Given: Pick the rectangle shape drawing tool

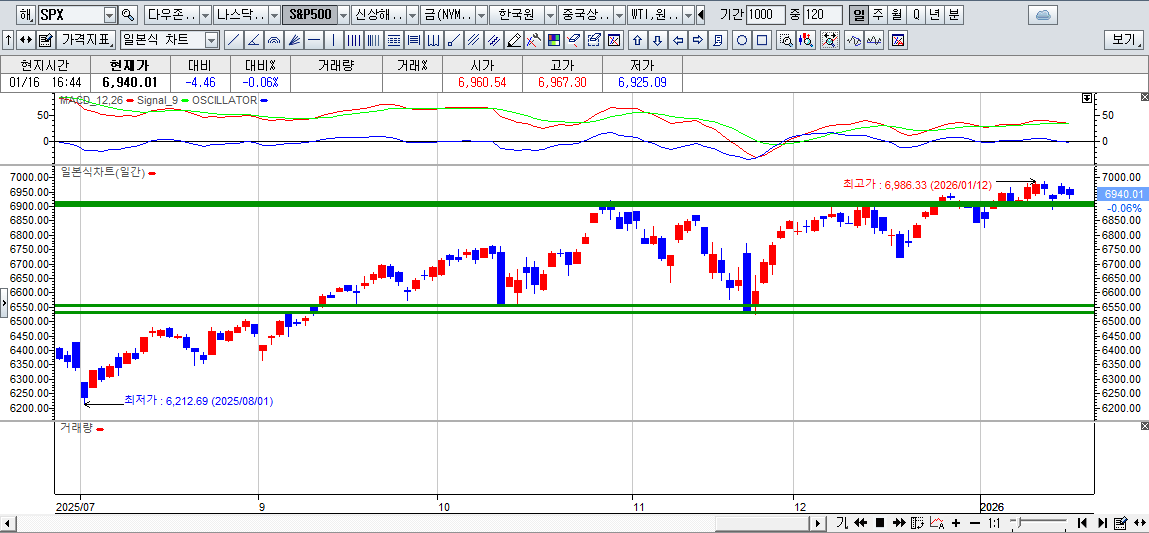Looking at the screenshot, I should (x=762, y=40).
